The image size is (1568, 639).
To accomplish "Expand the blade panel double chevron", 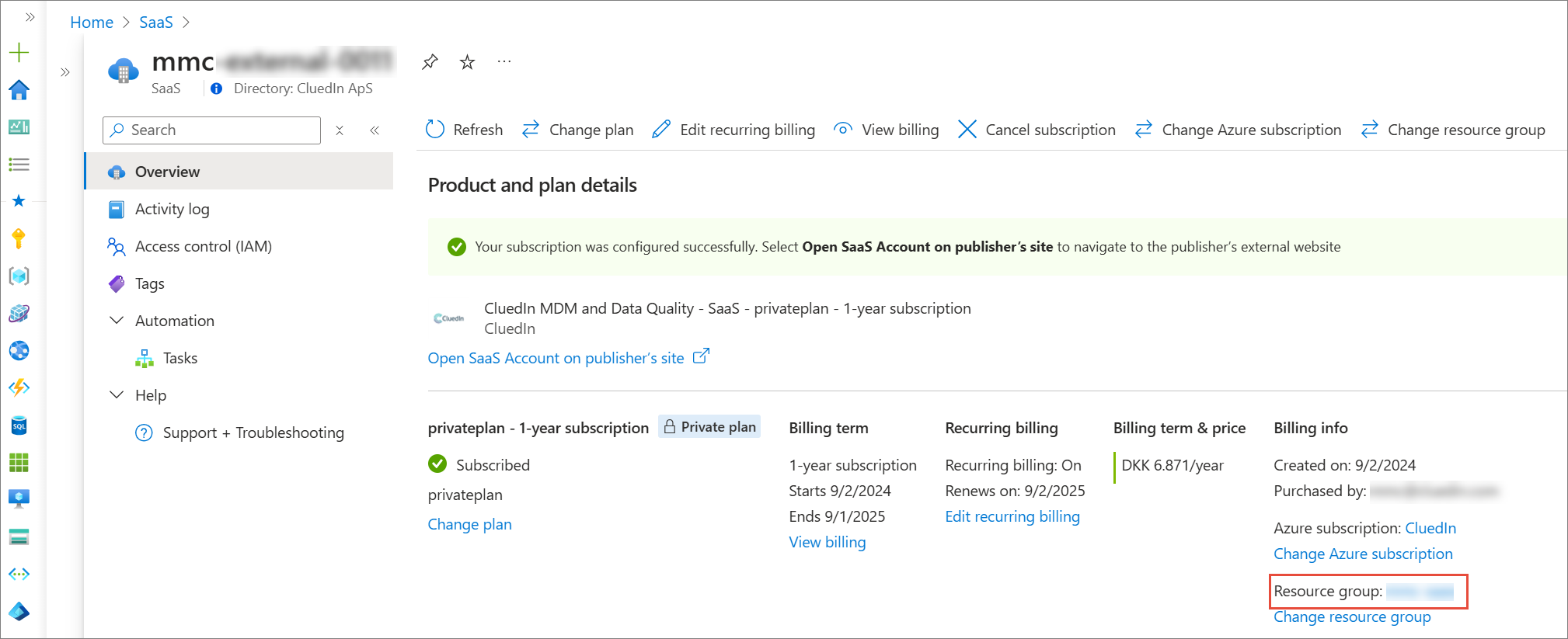I will [x=65, y=72].
